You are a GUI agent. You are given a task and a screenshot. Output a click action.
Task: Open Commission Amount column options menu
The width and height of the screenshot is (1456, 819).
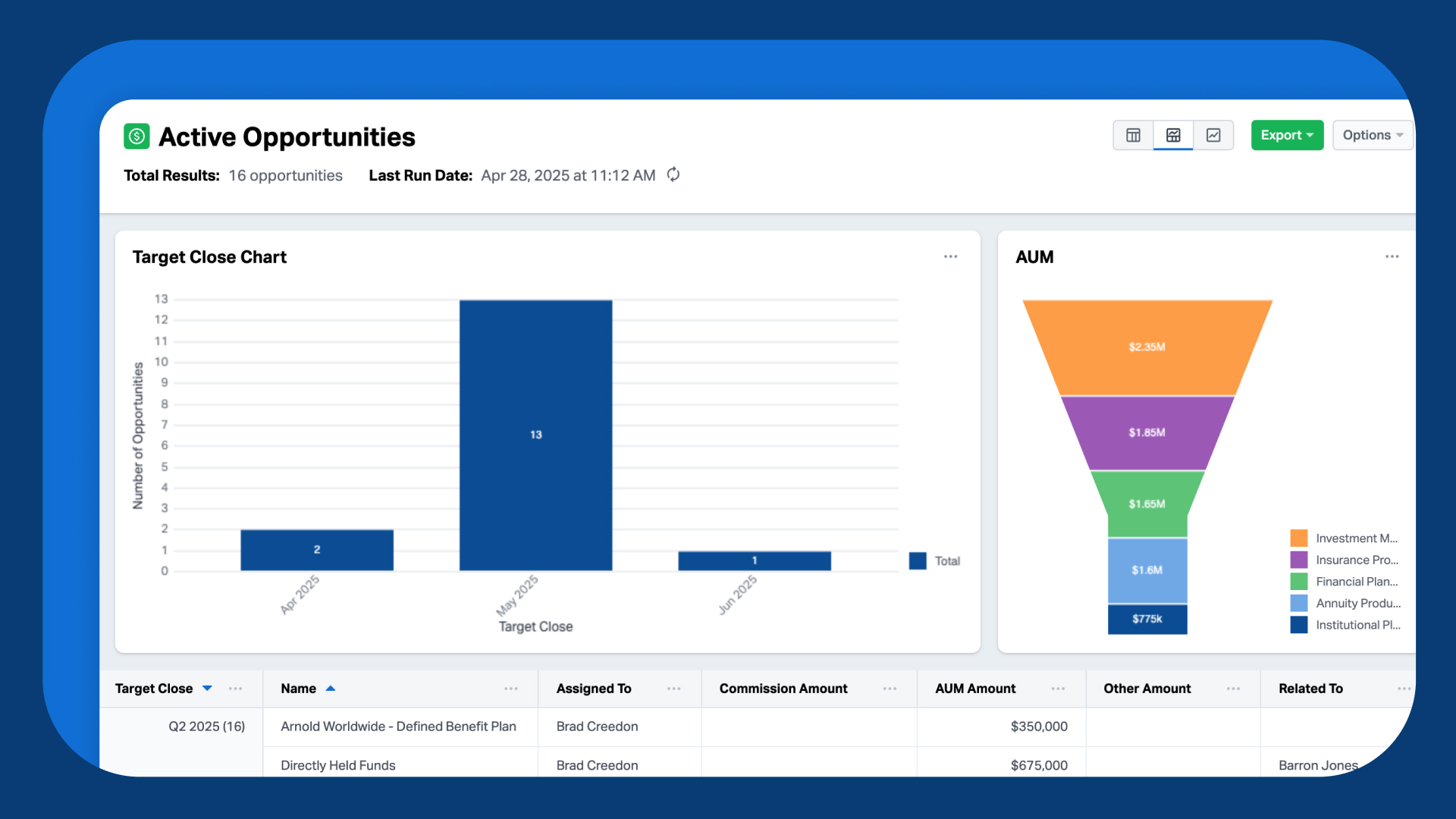coord(890,689)
